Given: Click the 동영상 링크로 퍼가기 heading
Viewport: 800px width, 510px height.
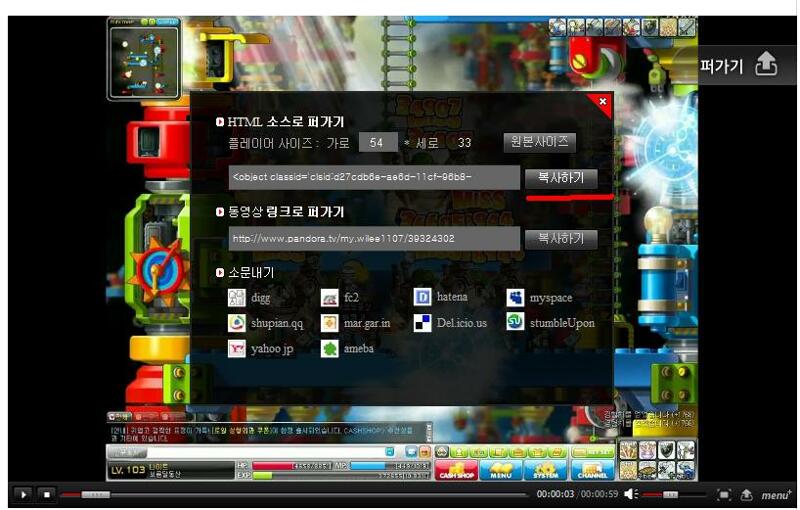Looking at the screenshot, I should point(286,212).
